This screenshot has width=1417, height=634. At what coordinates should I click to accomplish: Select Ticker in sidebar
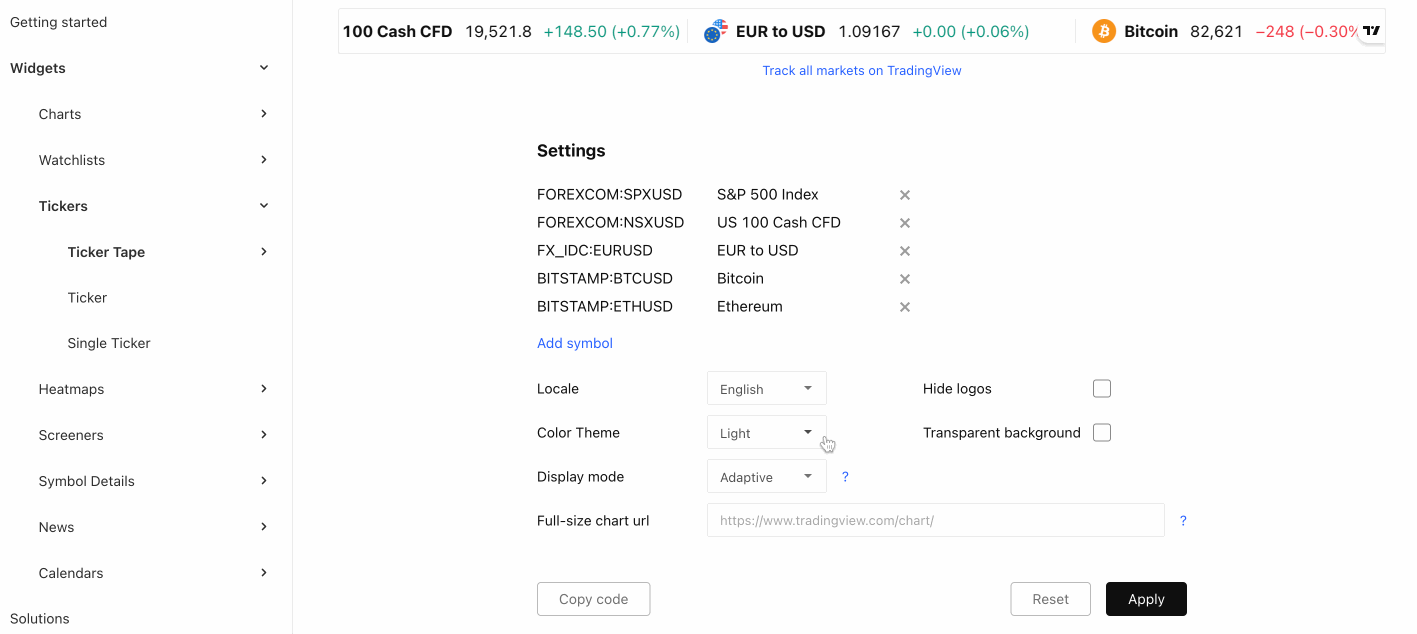(87, 298)
